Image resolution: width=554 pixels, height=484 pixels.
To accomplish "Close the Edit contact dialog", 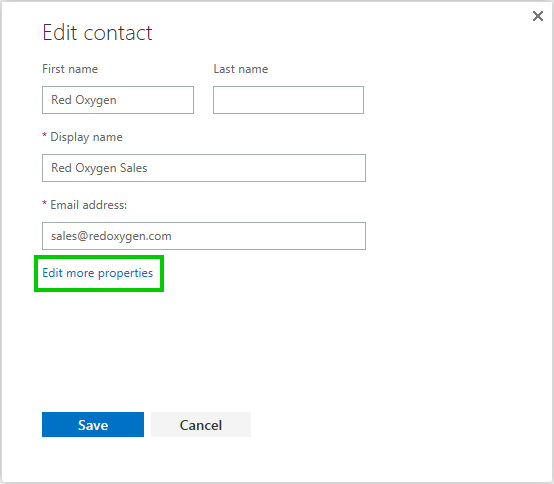I will 538,16.
